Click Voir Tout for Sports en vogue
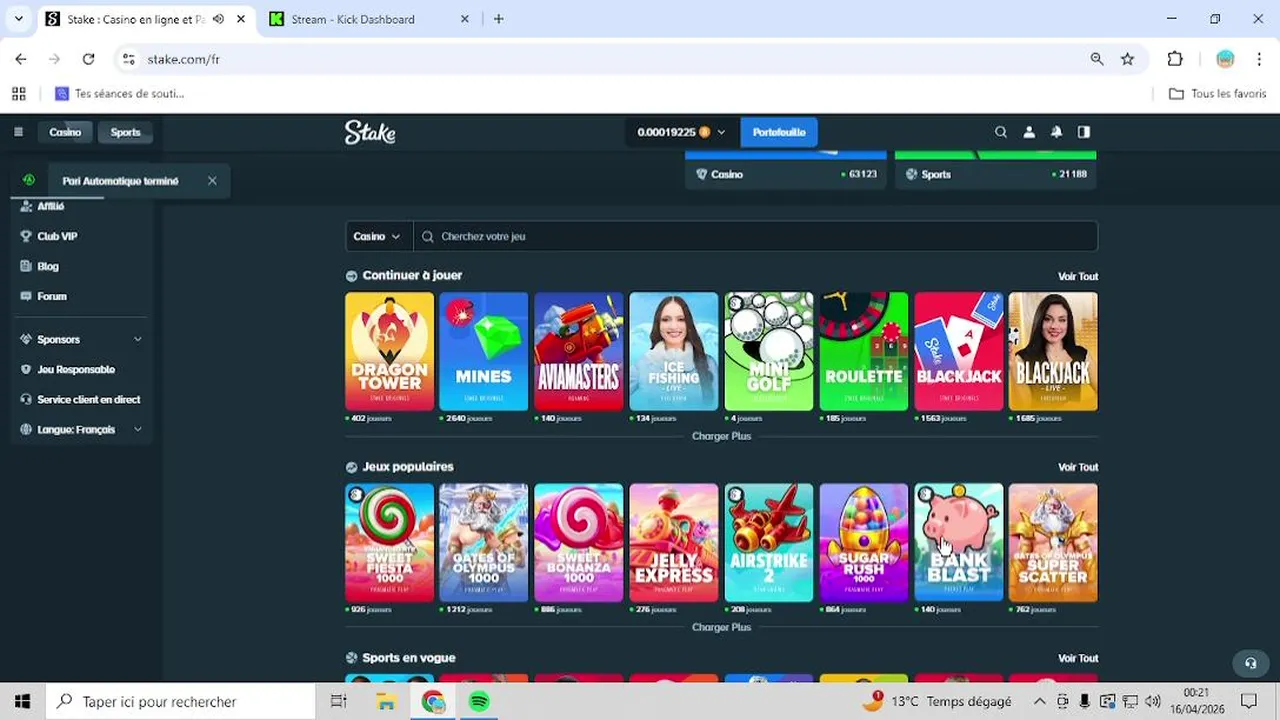 pos(1078,658)
